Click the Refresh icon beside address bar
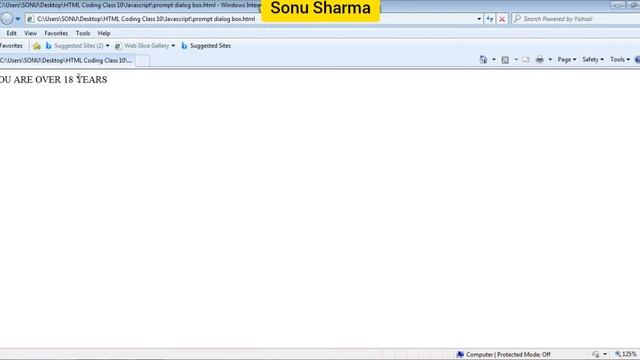The width and height of the screenshot is (640, 360). 489,19
